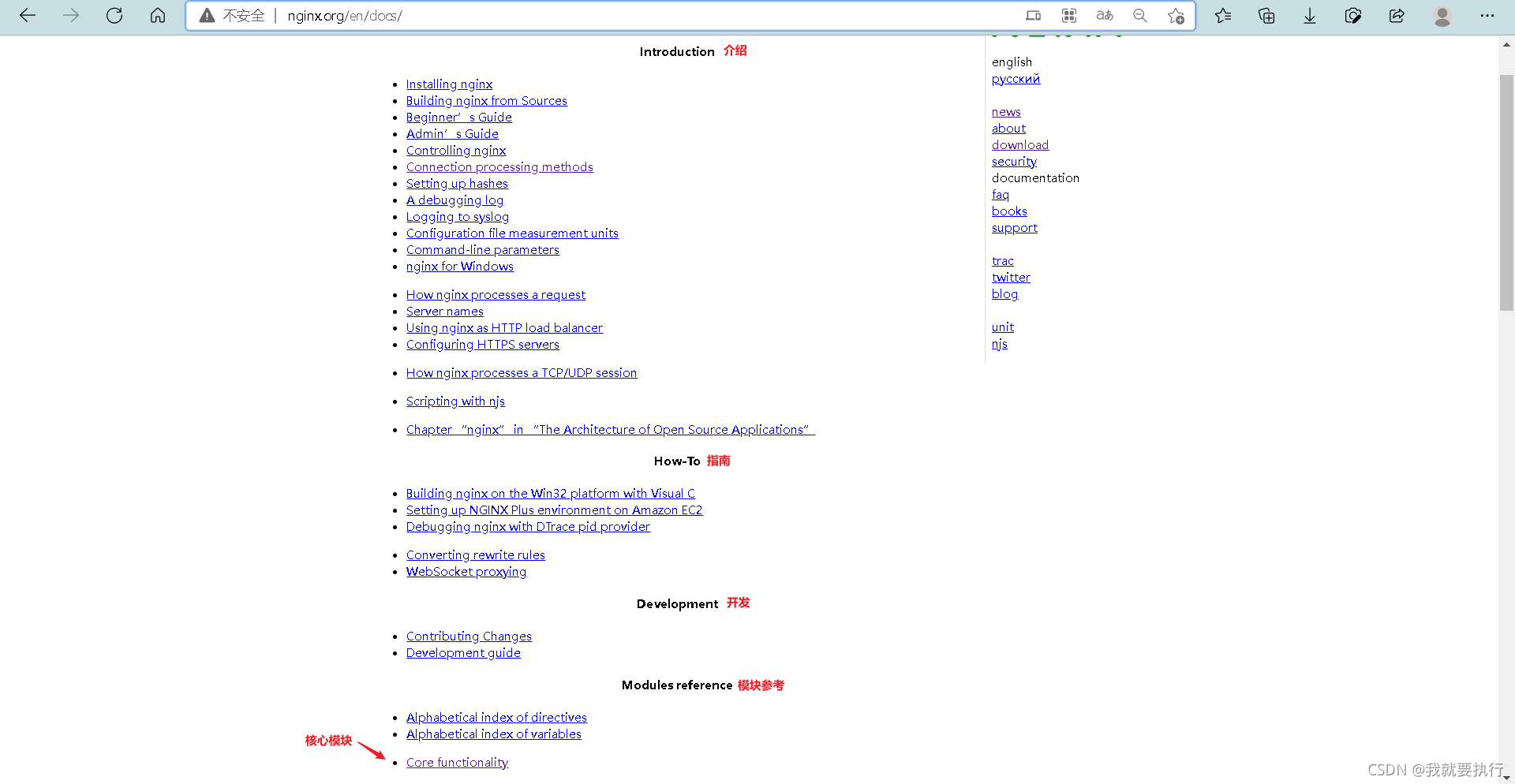Screen dimensions: 1515x784
Task: Open Converting rewrite rules link
Action: tap(476, 555)
